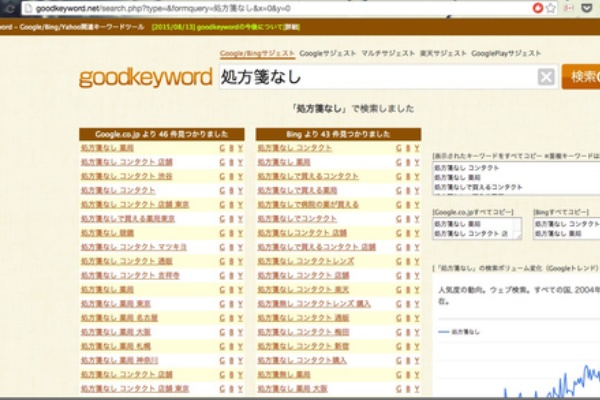Open the 処方箋なし コンタクト 梅田 keyword link
The image size is (600, 400).
(303, 332)
